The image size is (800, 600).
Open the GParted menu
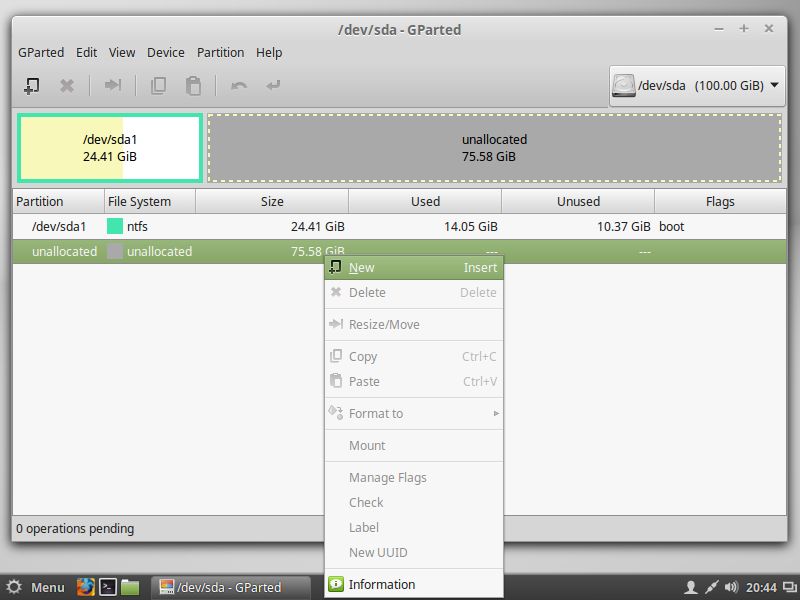tap(41, 53)
